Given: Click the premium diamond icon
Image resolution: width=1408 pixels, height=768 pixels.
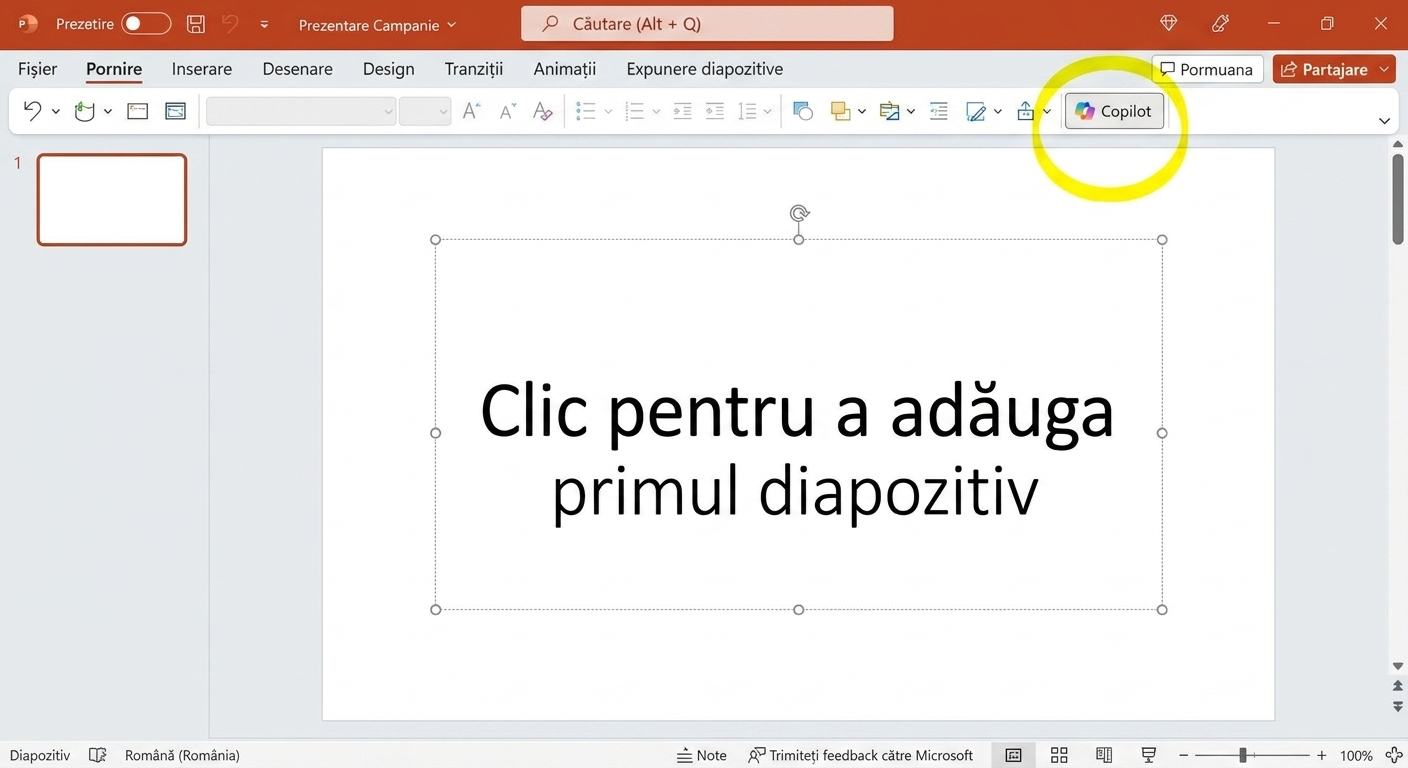Looking at the screenshot, I should tap(1168, 23).
